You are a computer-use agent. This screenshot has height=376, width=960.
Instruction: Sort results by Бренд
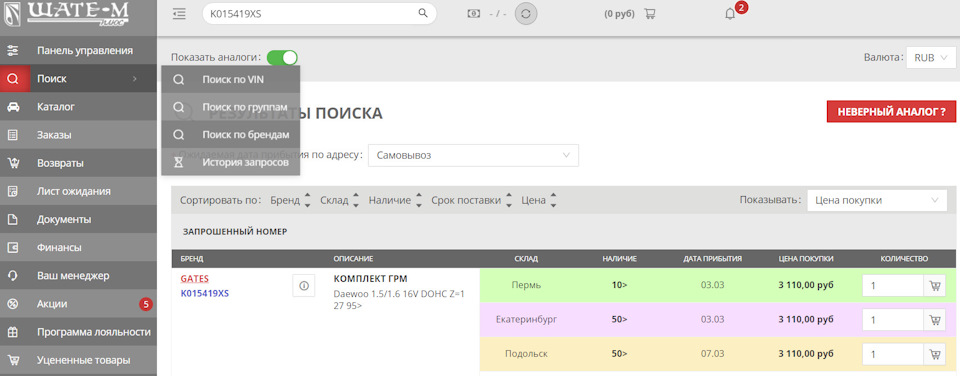(291, 200)
